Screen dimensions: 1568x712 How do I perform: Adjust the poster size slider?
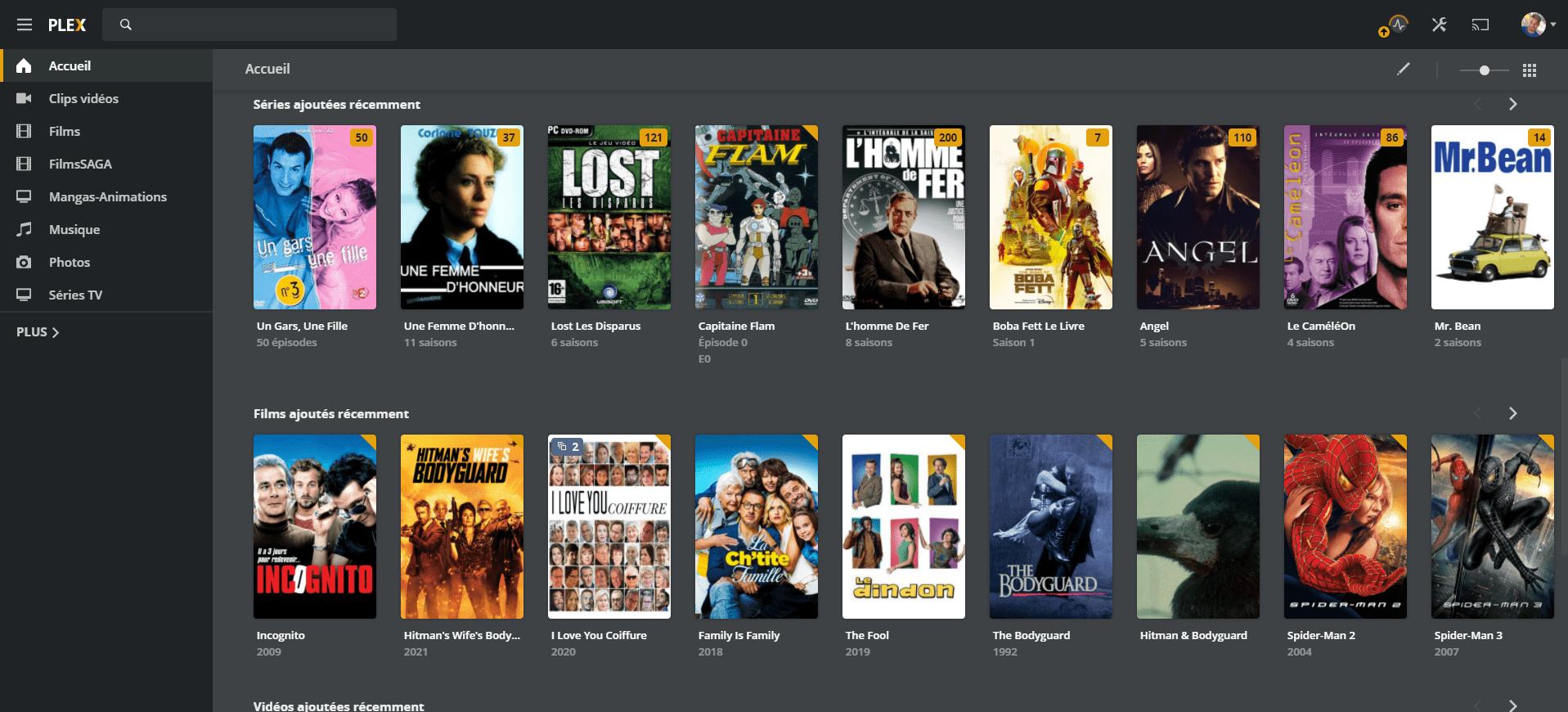pyautogui.click(x=1484, y=70)
